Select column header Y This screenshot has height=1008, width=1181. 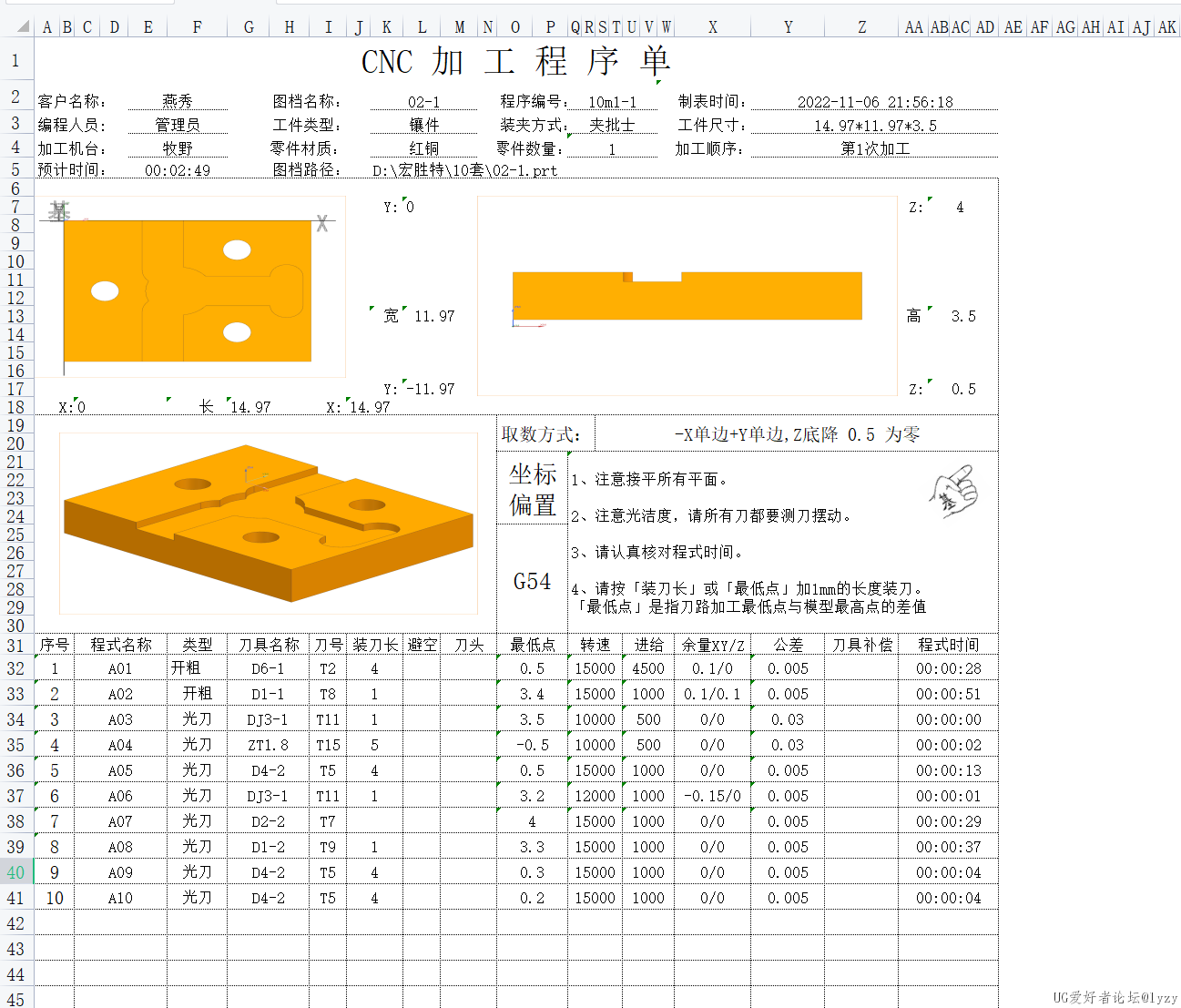pos(788,27)
